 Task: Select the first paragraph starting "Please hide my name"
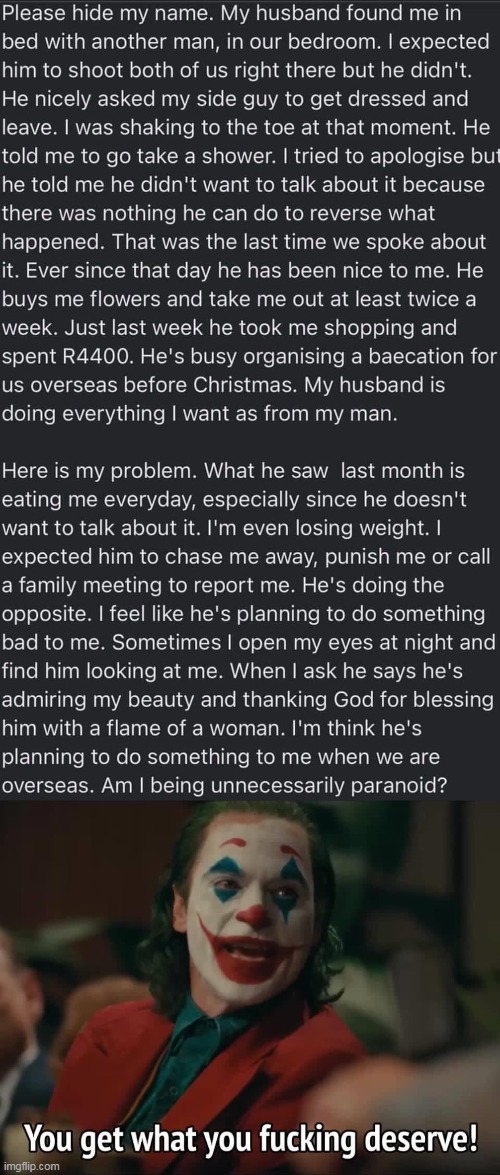click(x=250, y=214)
